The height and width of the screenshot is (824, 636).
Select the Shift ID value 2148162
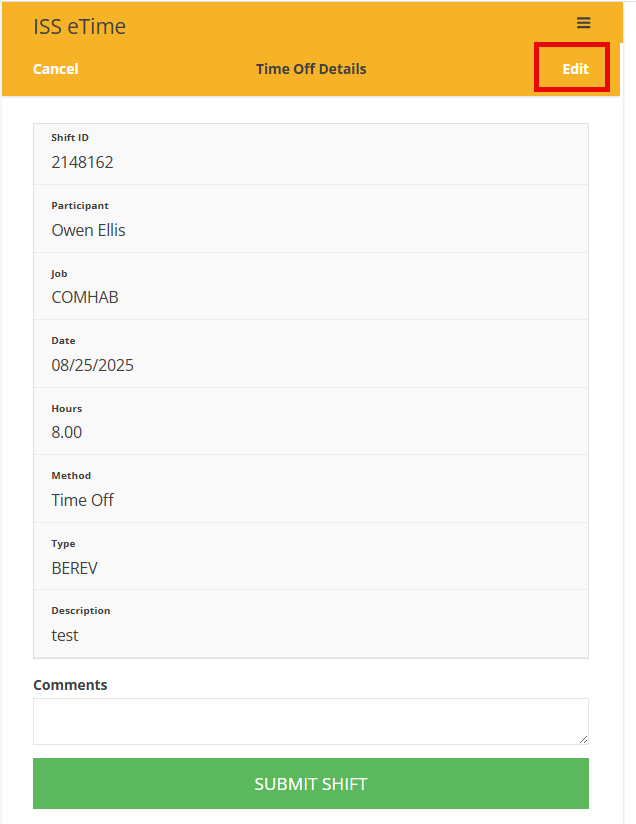click(x=82, y=162)
